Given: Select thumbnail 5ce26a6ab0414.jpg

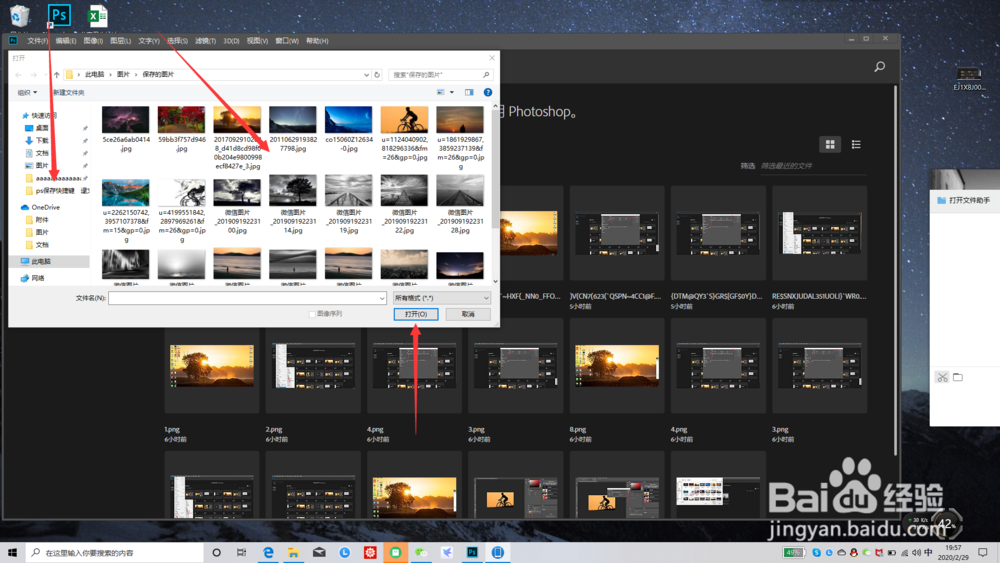Looking at the screenshot, I should 126,121.
